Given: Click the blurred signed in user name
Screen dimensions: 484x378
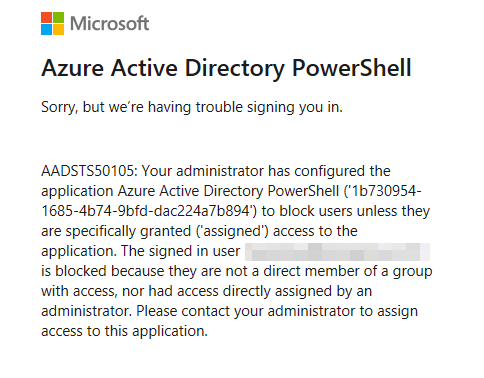Looking at the screenshot, I should [x=337, y=252].
